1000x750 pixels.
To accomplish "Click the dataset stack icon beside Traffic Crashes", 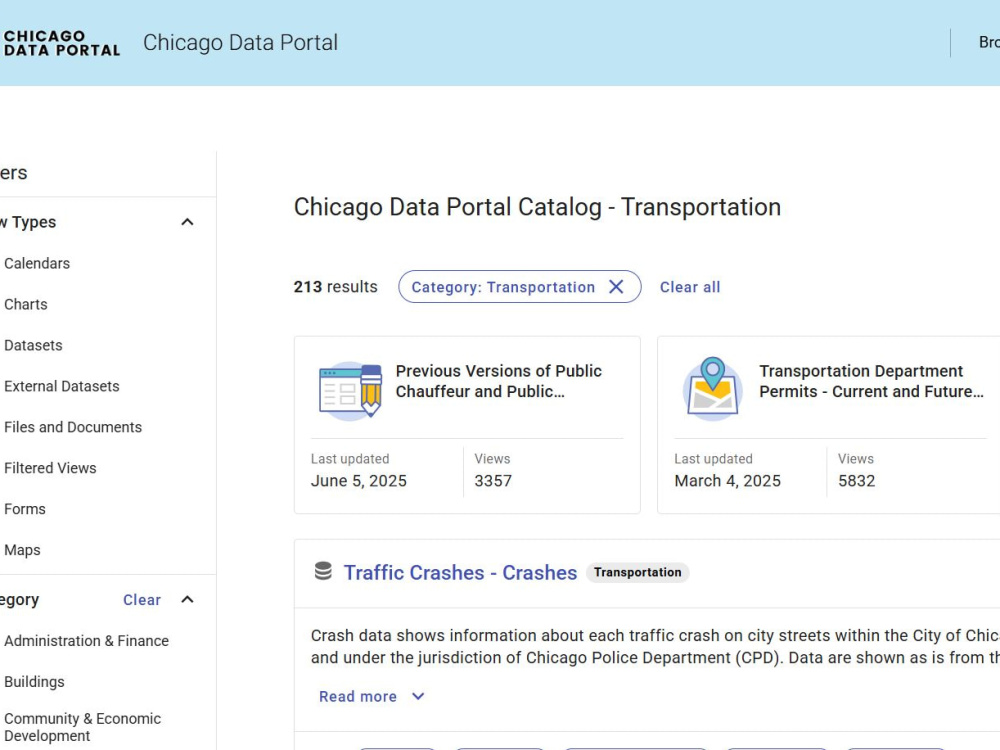I will pyautogui.click(x=323, y=571).
